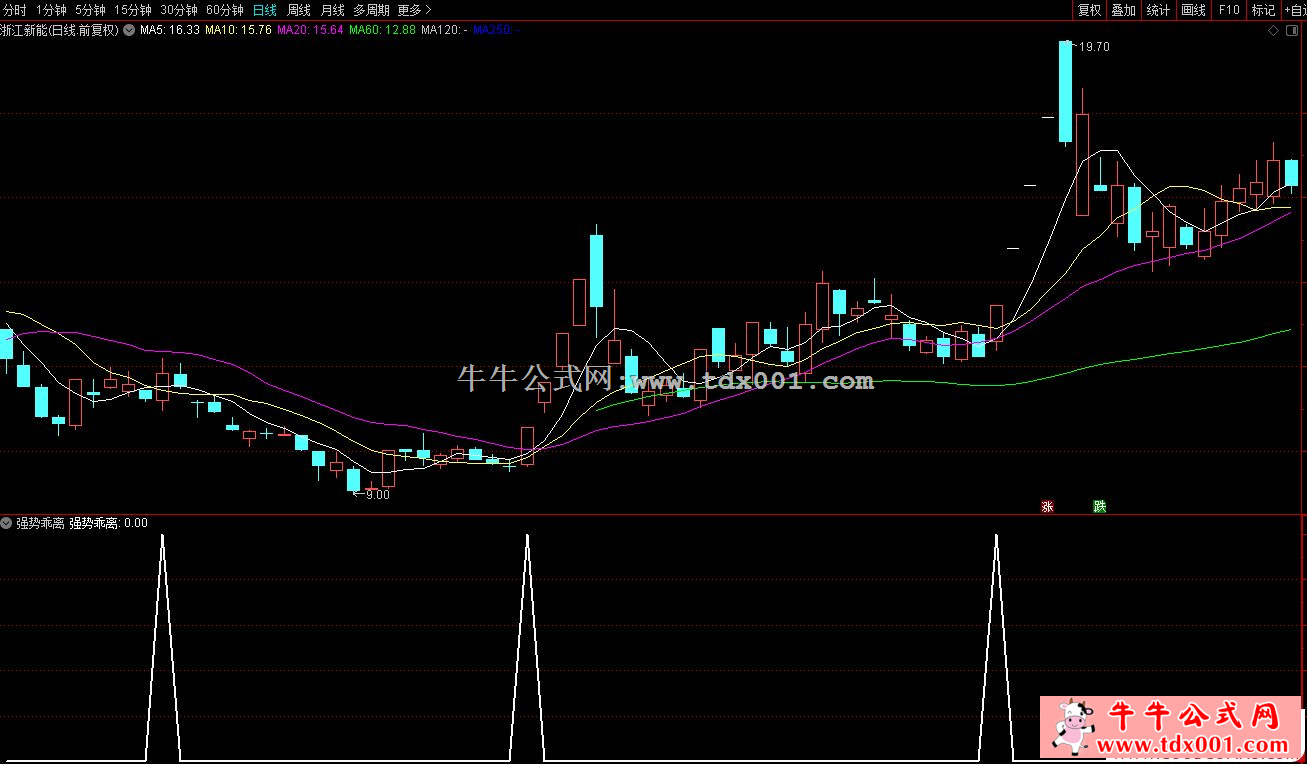
Task: Click the diamond icon at chart top-right
Action: pos(1273,31)
